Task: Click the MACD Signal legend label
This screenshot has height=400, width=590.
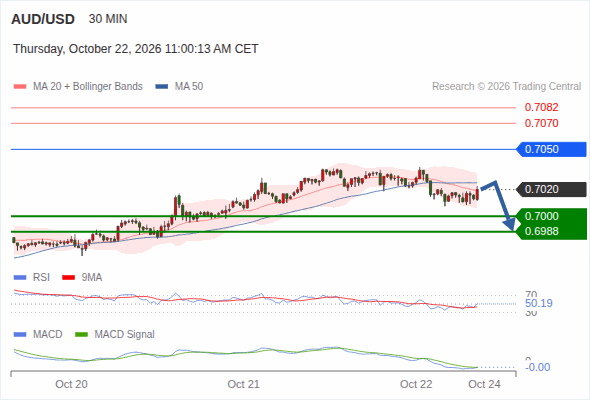Action: pyautogui.click(x=125, y=335)
